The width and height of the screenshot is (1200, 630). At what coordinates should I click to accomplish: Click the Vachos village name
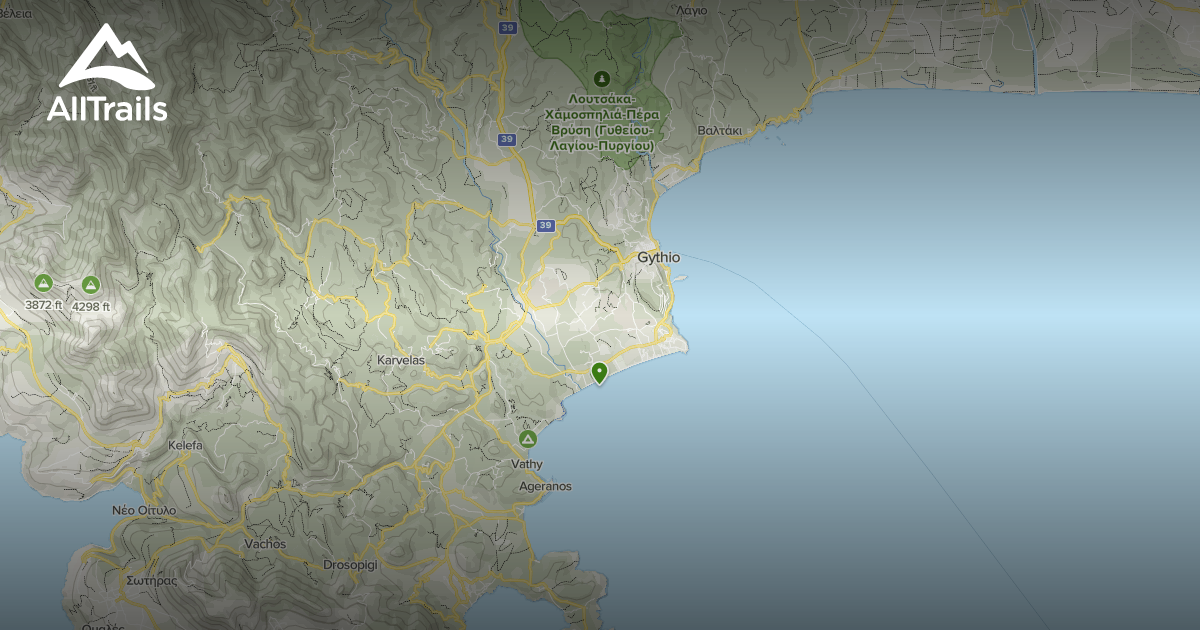[x=266, y=543]
